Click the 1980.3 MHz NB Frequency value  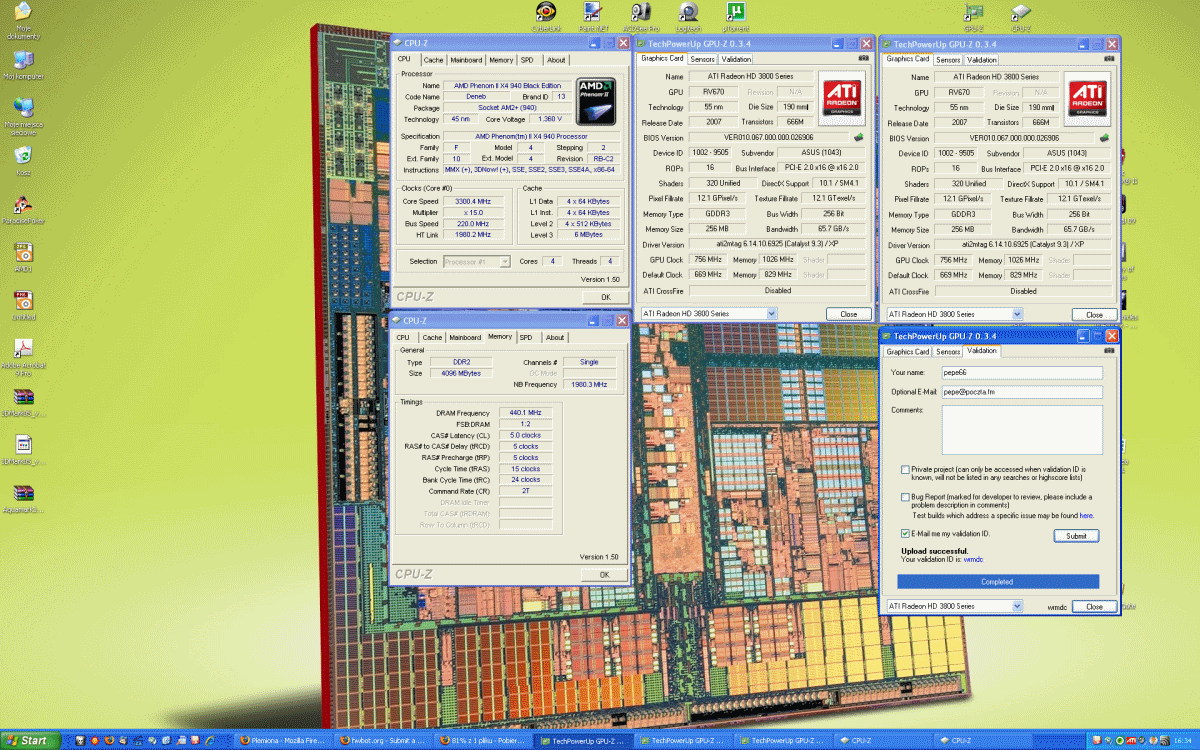588,384
